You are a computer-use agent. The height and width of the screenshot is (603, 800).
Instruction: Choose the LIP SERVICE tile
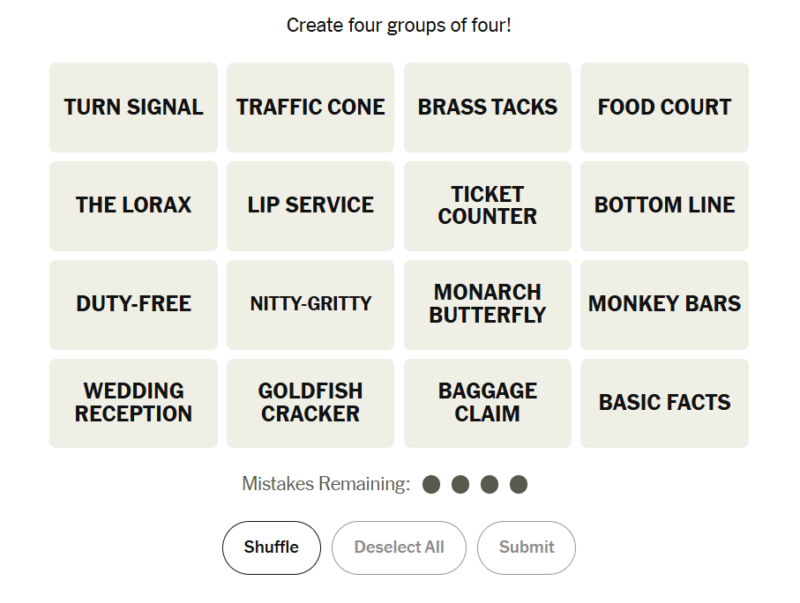310,205
